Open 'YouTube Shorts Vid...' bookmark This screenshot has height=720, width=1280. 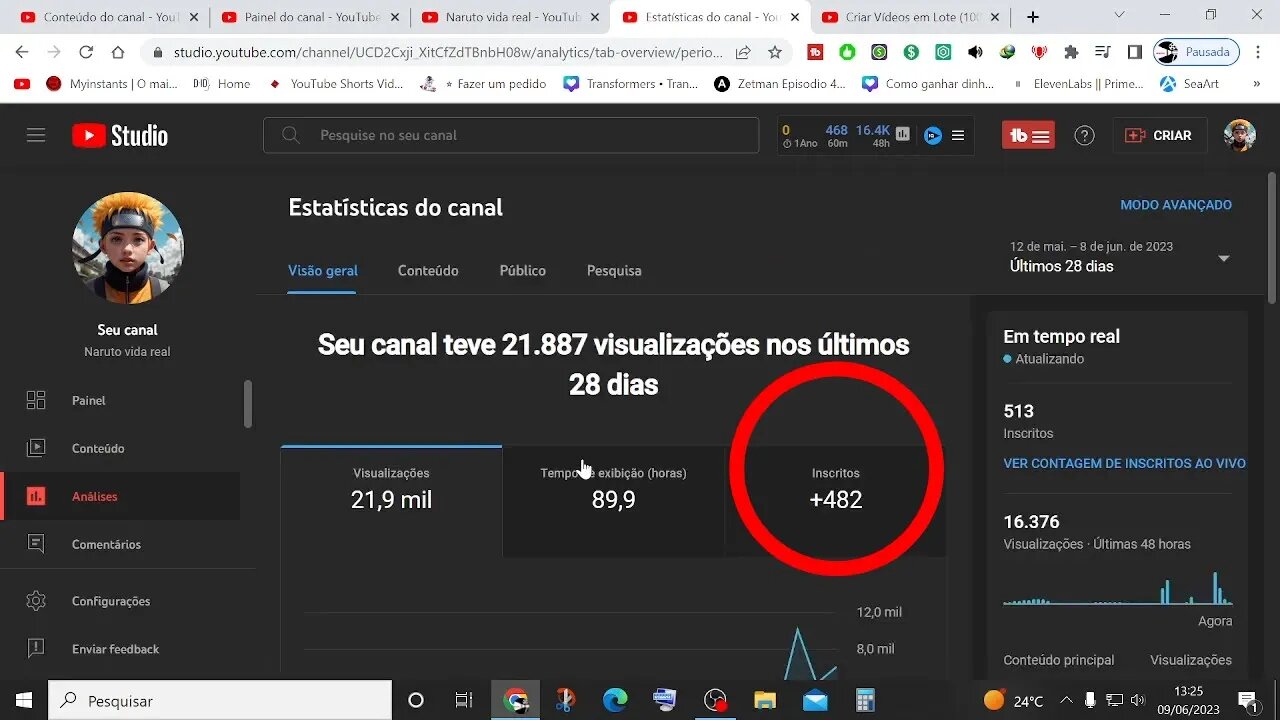point(335,84)
